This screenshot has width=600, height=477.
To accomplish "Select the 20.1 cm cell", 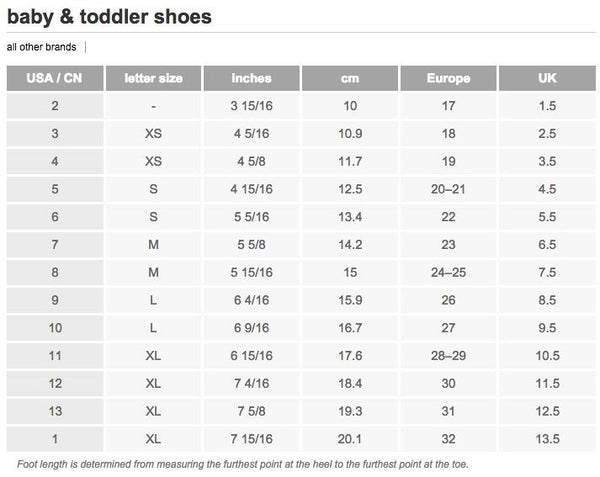I will (350, 438).
